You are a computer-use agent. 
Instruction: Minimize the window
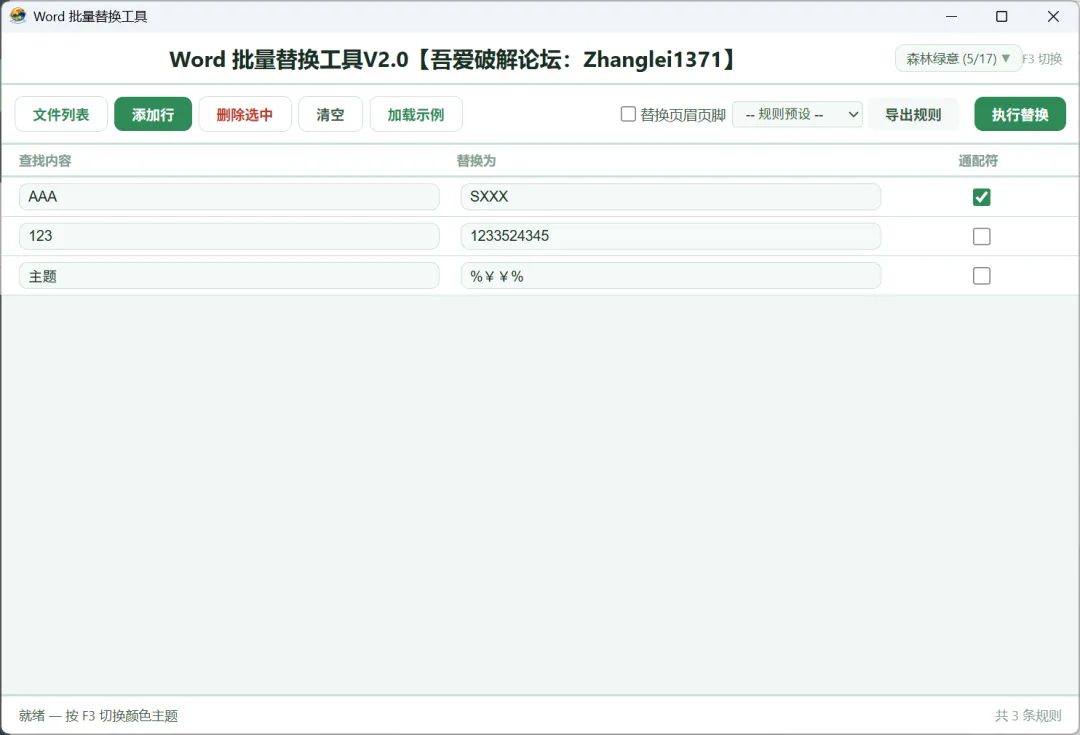coord(951,16)
